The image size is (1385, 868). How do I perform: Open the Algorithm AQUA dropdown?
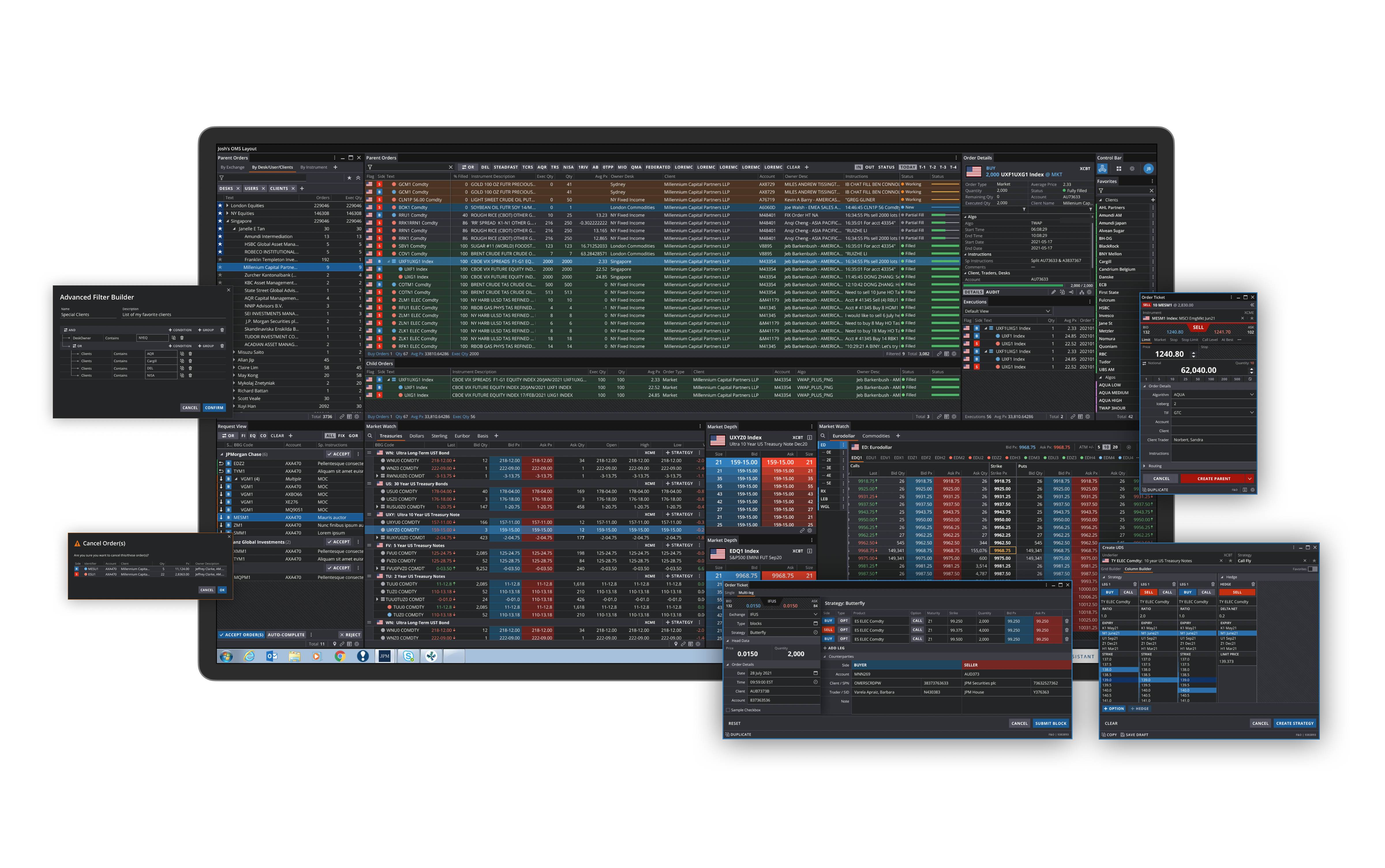pos(1252,394)
